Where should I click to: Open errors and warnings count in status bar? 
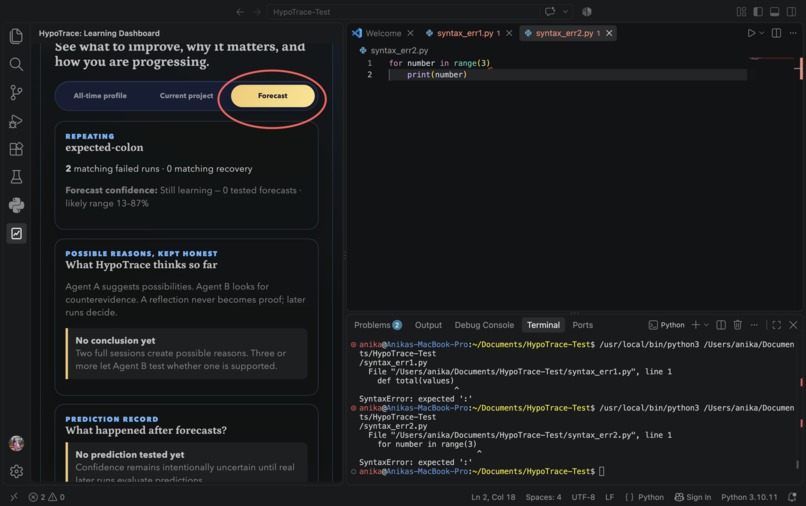coord(46,497)
